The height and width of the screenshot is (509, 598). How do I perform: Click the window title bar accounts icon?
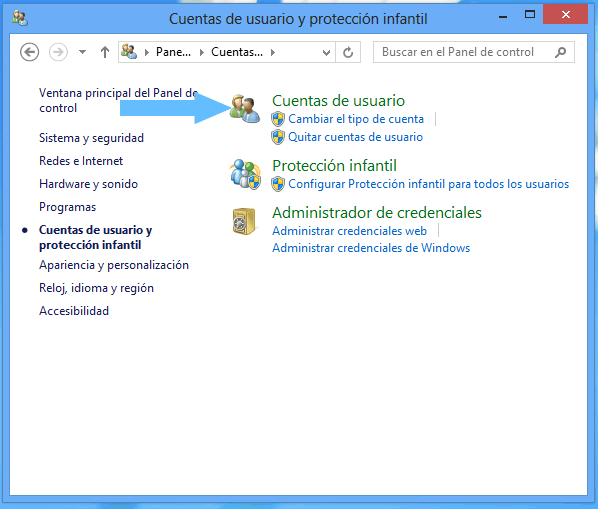[x=19, y=18]
